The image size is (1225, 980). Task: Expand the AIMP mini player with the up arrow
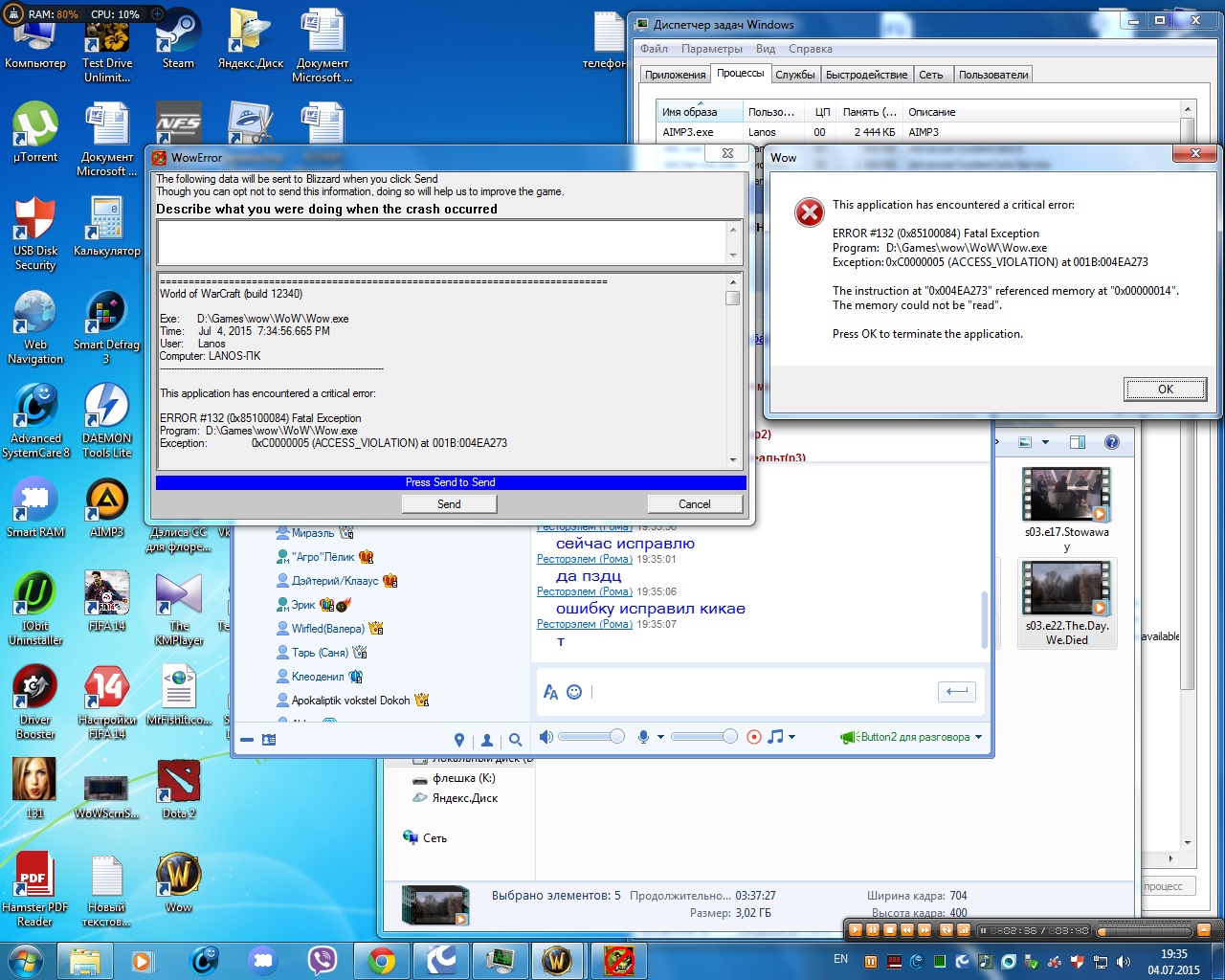pos(1204,930)
